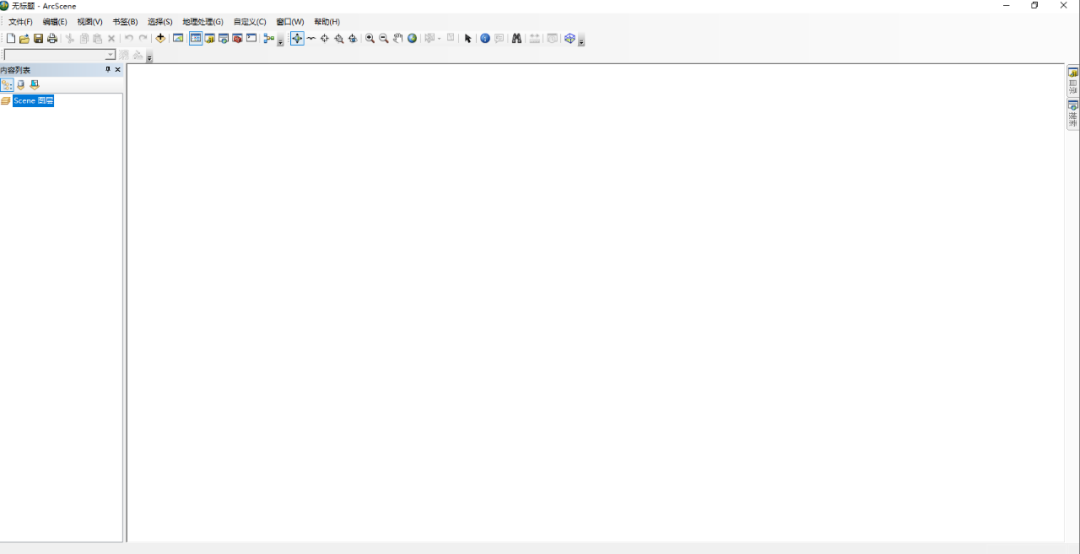Click the Add Data toolbar icon
This screenshot has height=554, width=1080.
tap(160, 38)
